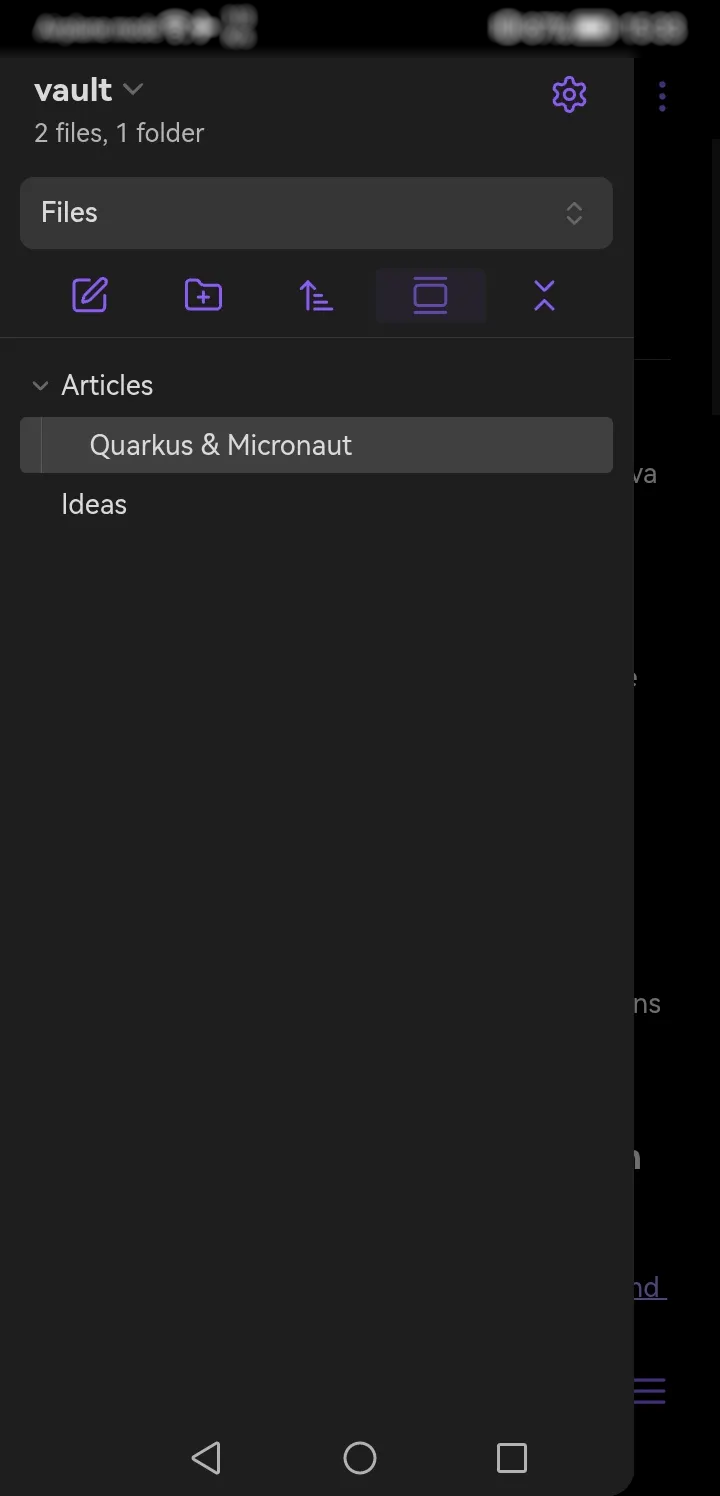Collapse all folders in the file explorer
The image size is (720, 1496).
tap(543, 295)
